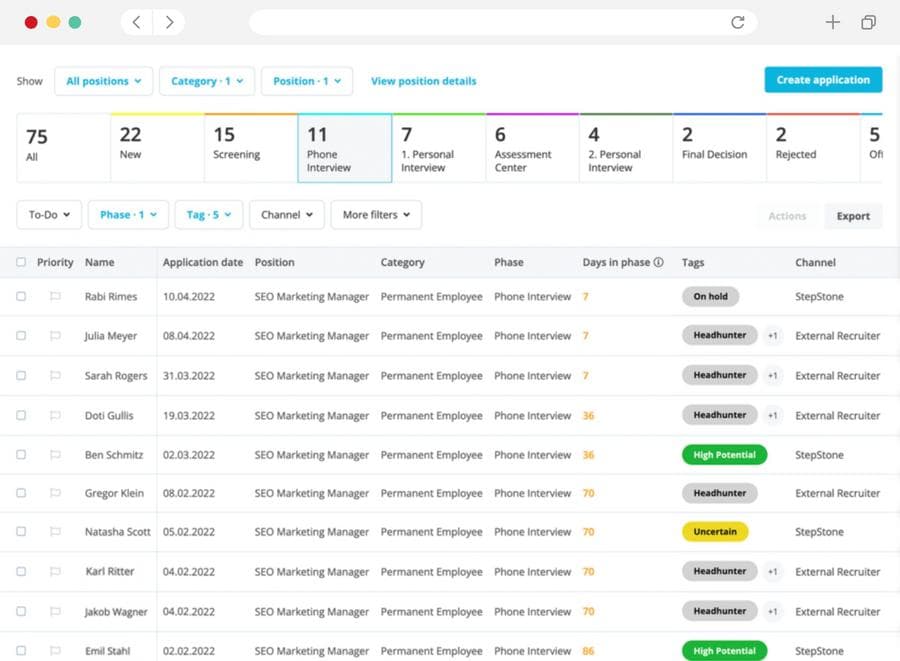Select the Natasha Scott row checkbox
The height and width of the screenshot is (661, 900).
coord(21,531)
